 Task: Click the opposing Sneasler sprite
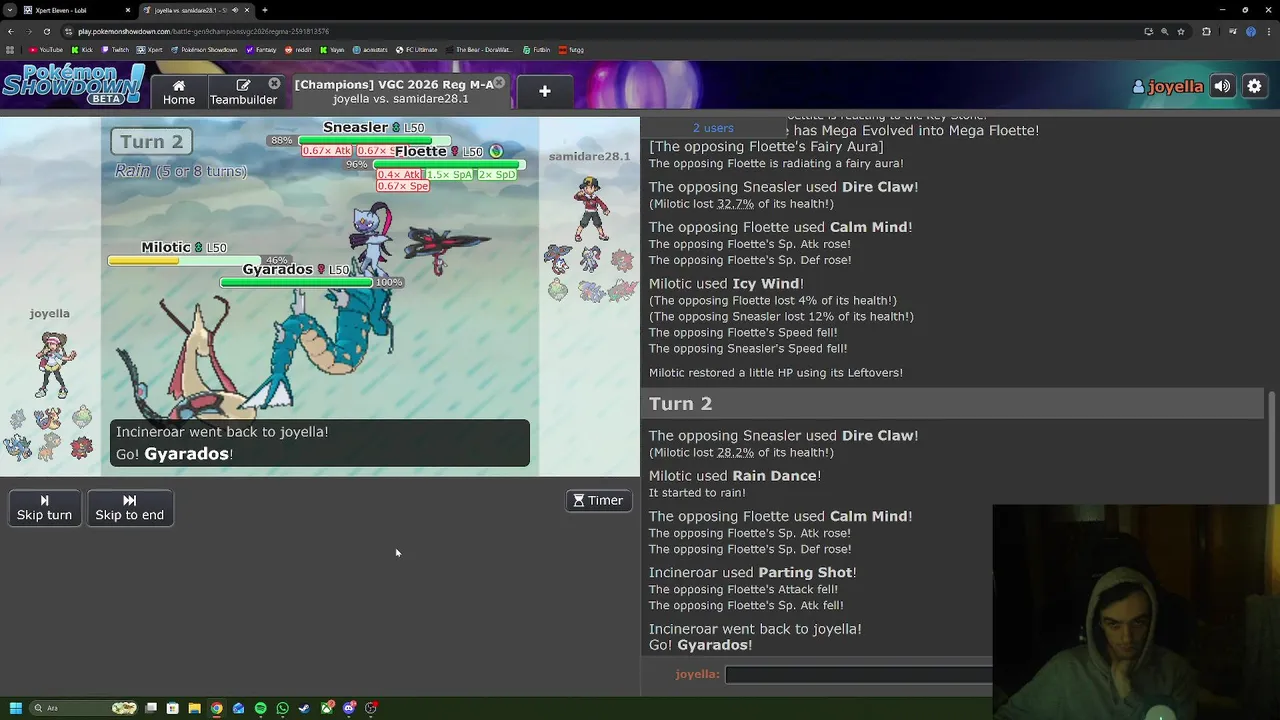pyautogui.click(x=372, y=240)
